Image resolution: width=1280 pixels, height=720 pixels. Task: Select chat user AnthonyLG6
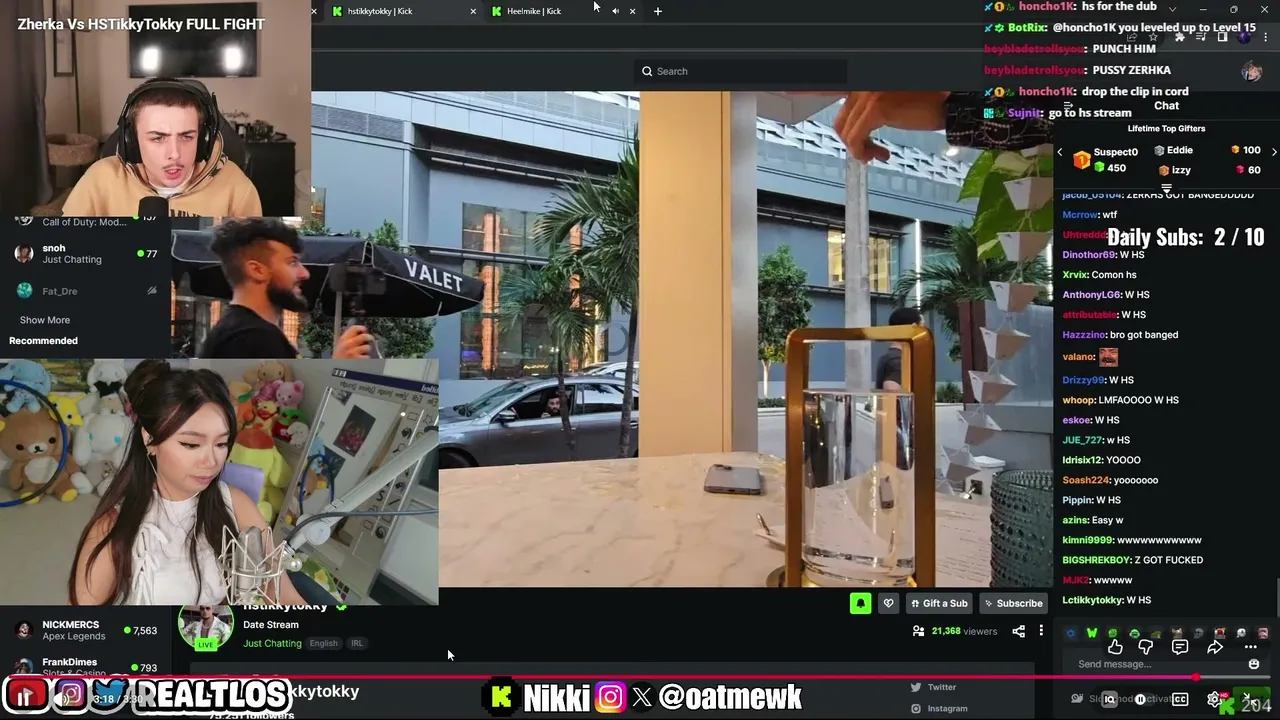click(x=1091, y=295)
